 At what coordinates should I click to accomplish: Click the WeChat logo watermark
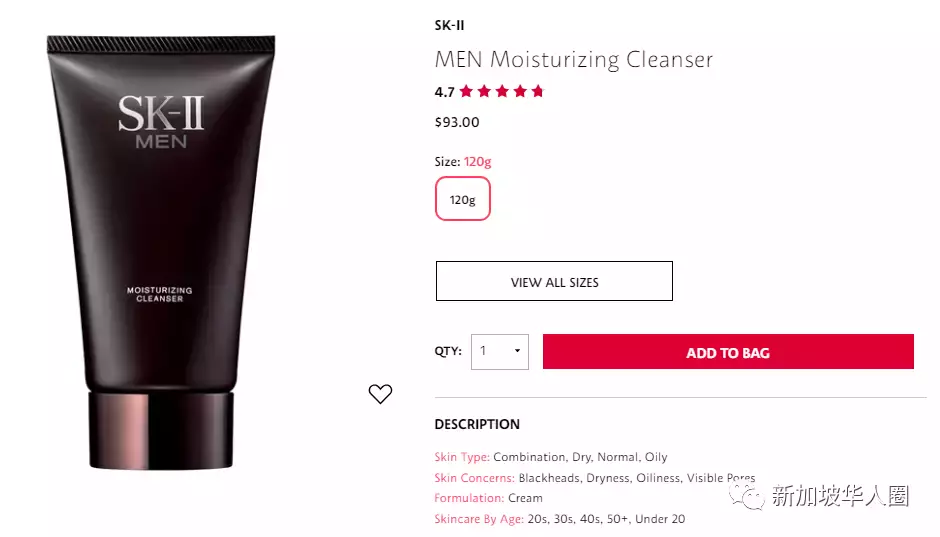[x=746, y=496]
